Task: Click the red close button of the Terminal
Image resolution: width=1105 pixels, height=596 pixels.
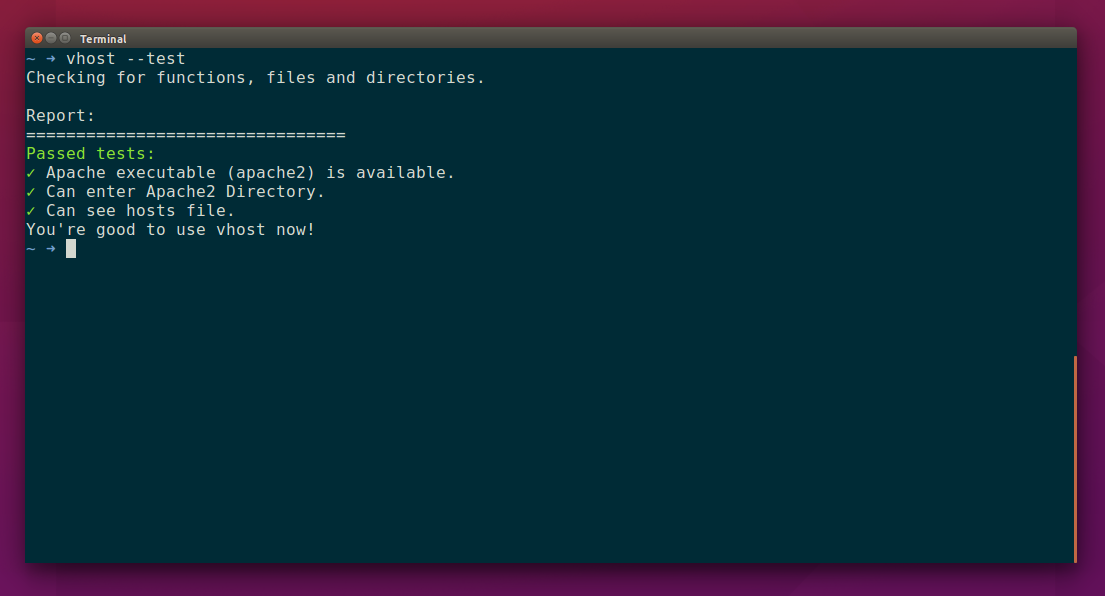Action: tap(36, 38)
